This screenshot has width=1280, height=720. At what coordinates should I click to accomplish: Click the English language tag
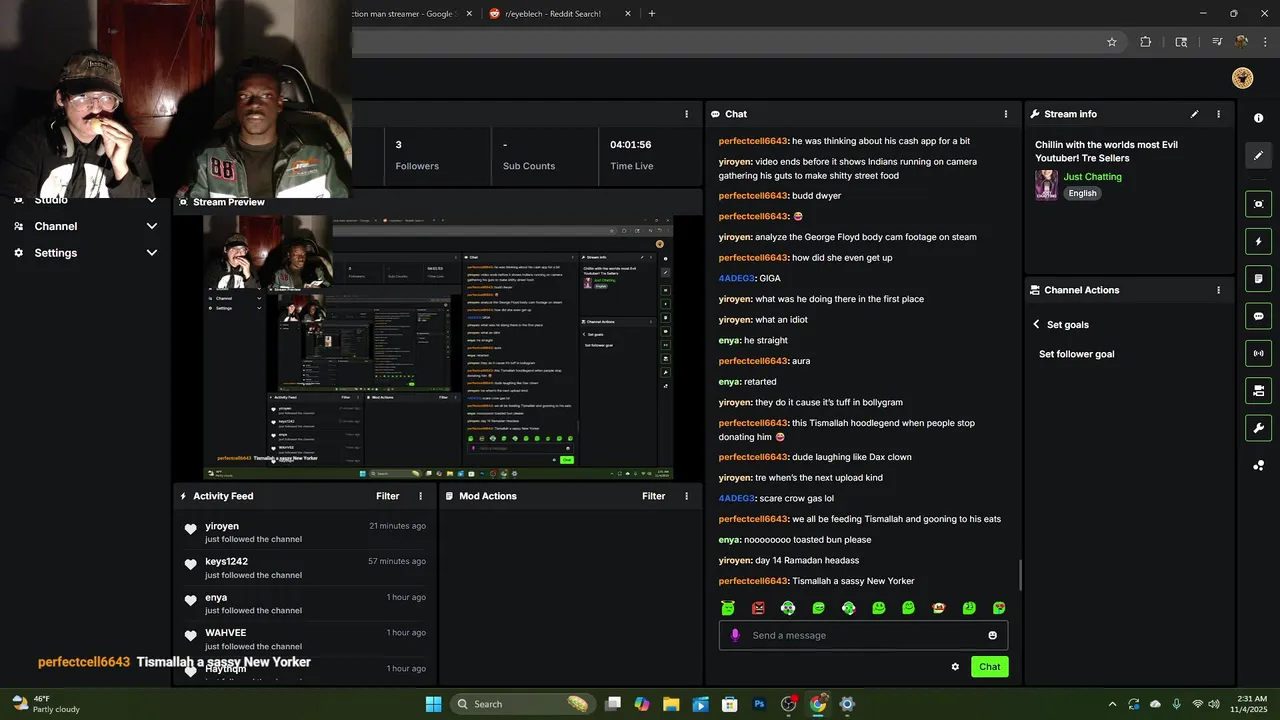point(1082,193)
